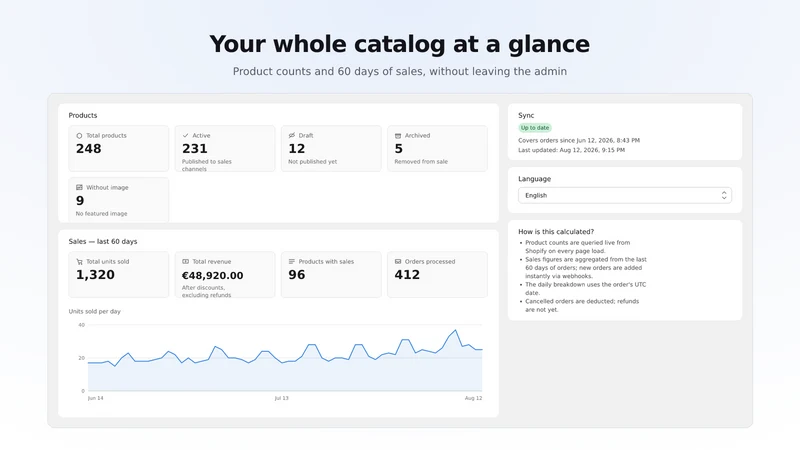Open the Language dropdown showing English
This screenshot has height=450, width=800.
tap(625, 195)
